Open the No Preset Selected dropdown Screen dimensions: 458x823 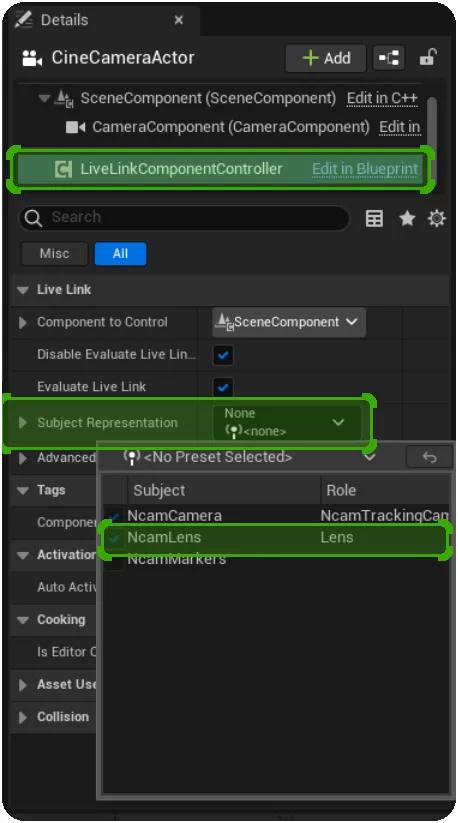[x=249, y=457]
